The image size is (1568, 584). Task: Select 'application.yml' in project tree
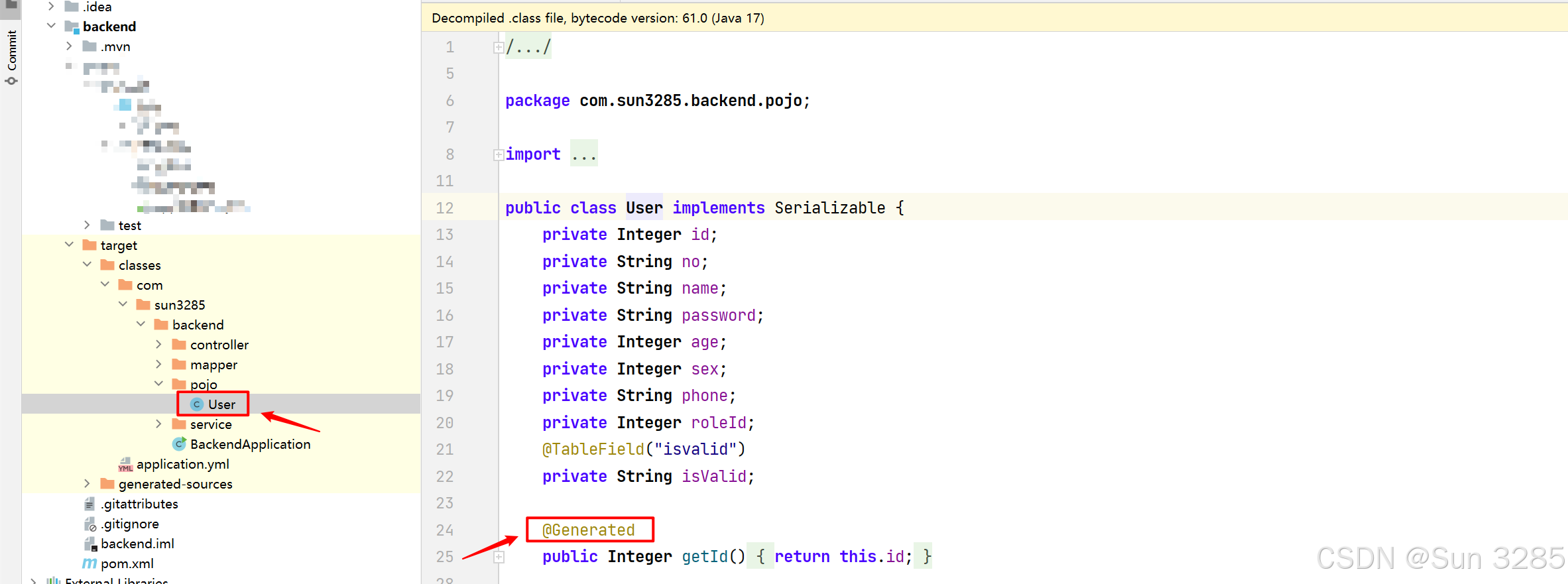click(183, 464)
